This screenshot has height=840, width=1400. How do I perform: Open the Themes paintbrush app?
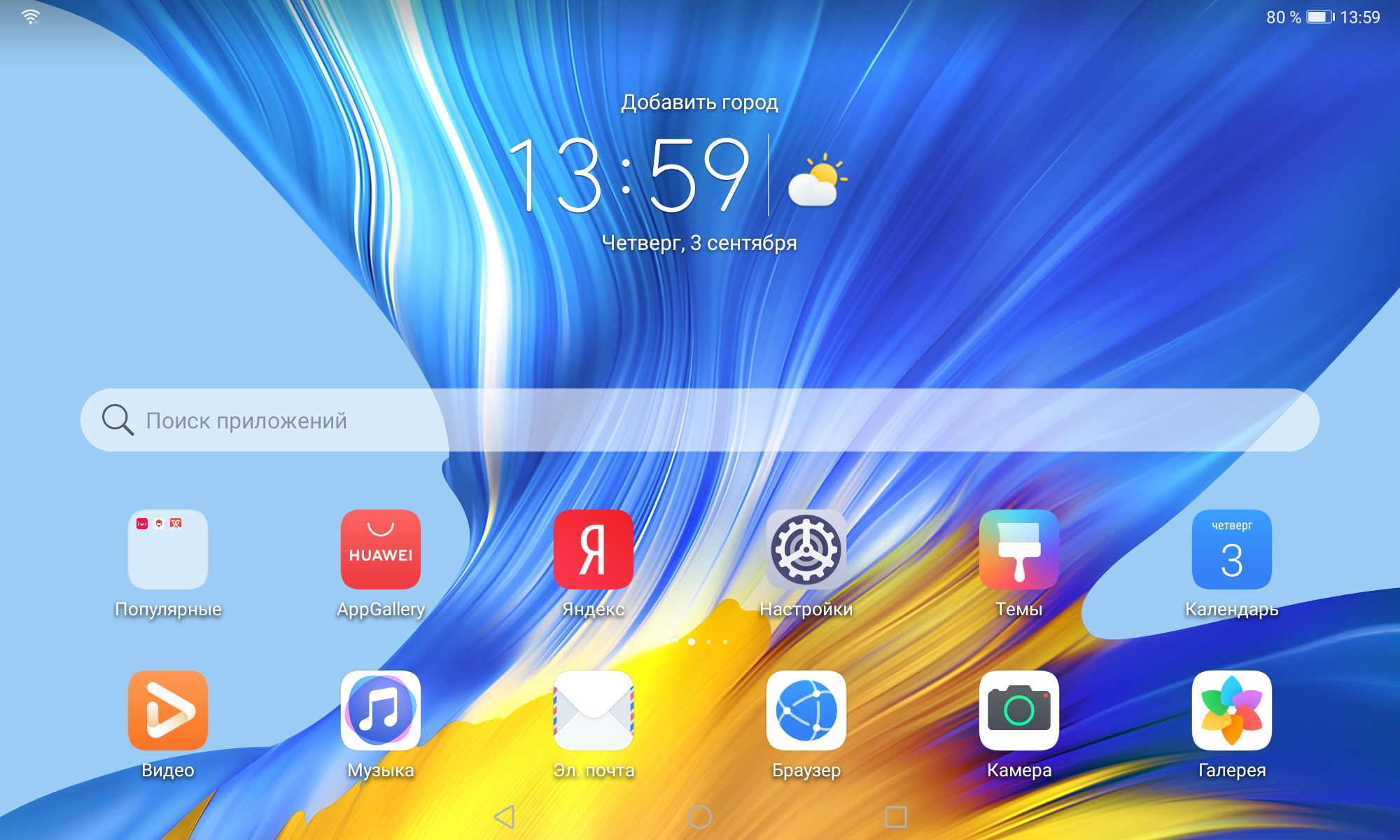point(1018,549)
